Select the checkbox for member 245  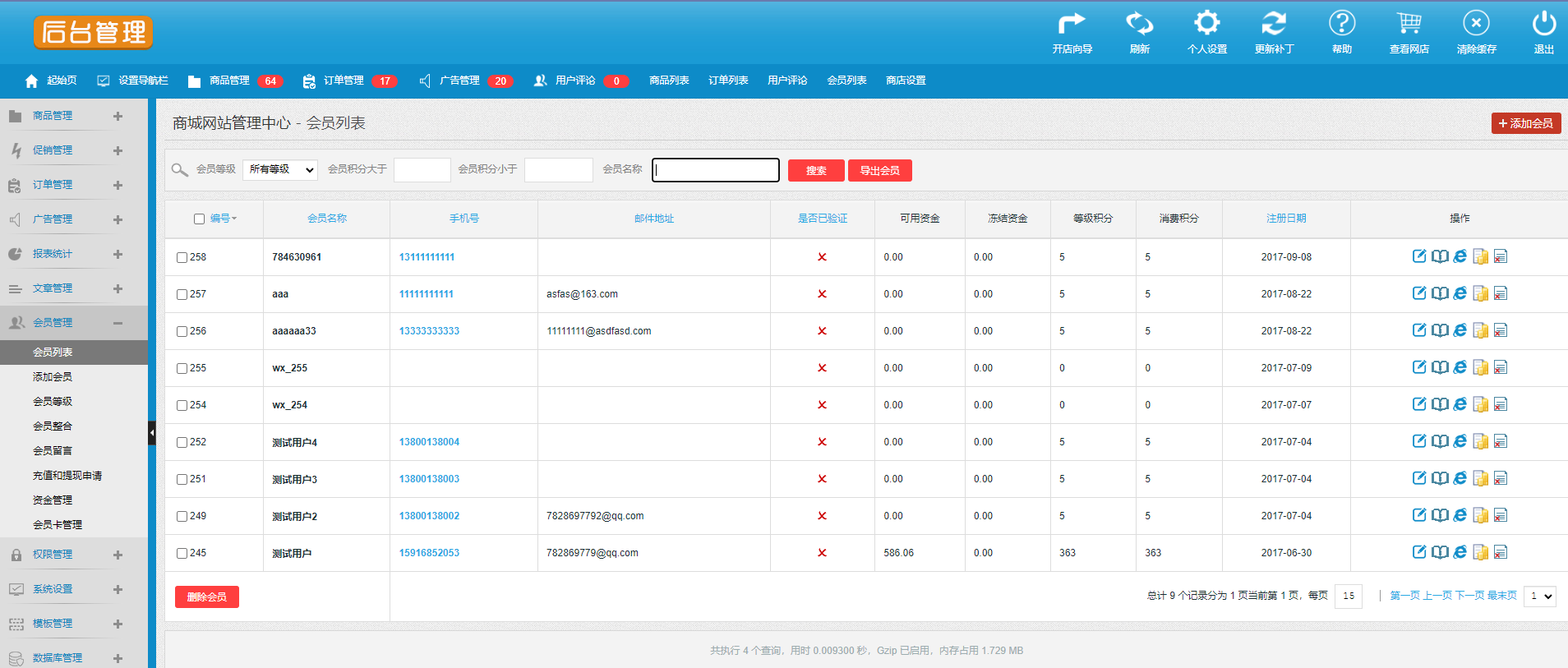(x=182, y=553)
